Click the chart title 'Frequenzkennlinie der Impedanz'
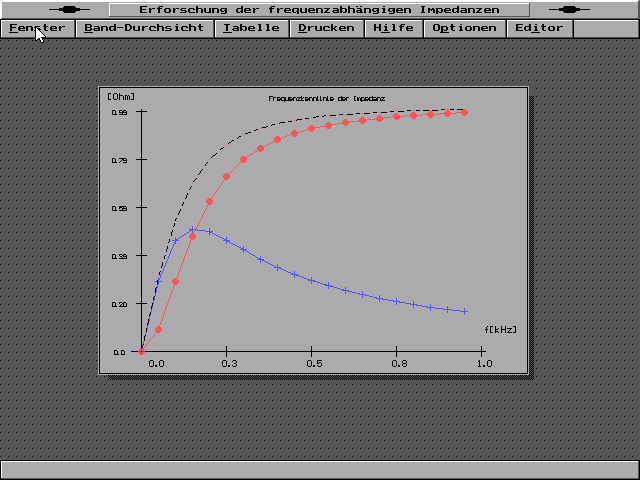This screenshot has height=480, width=640. tap(327, 98)
